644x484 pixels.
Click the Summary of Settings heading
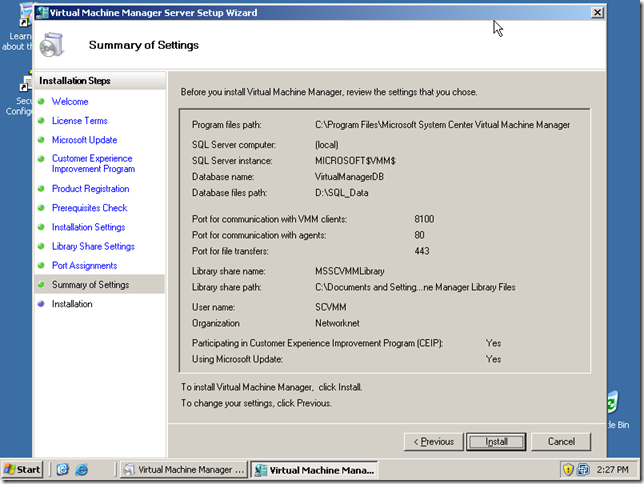tap(144, 45)
